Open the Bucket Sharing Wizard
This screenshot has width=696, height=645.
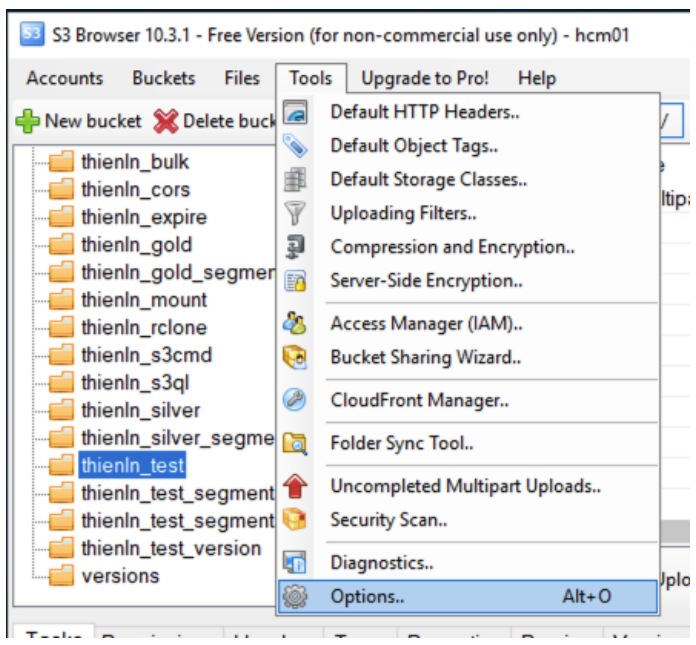(x=426, y=357)
